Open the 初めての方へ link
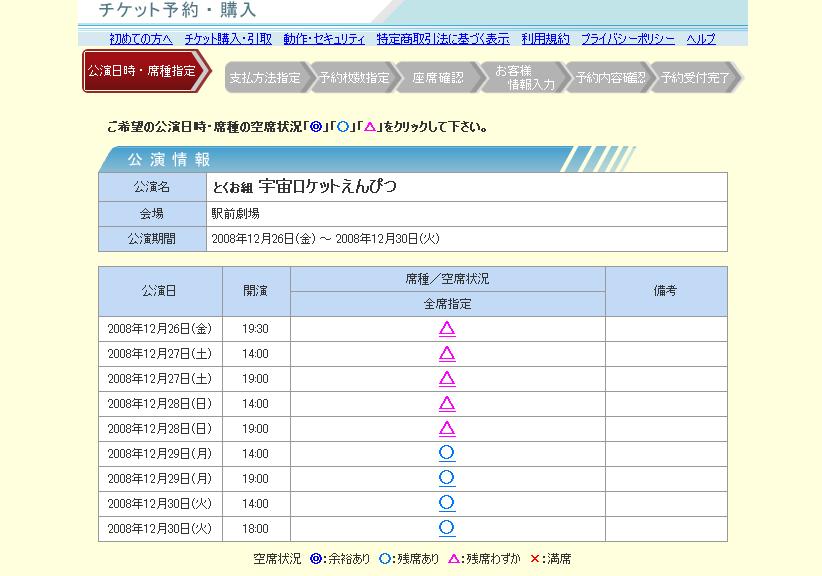 pyautogui.click(x=140, y=39)
